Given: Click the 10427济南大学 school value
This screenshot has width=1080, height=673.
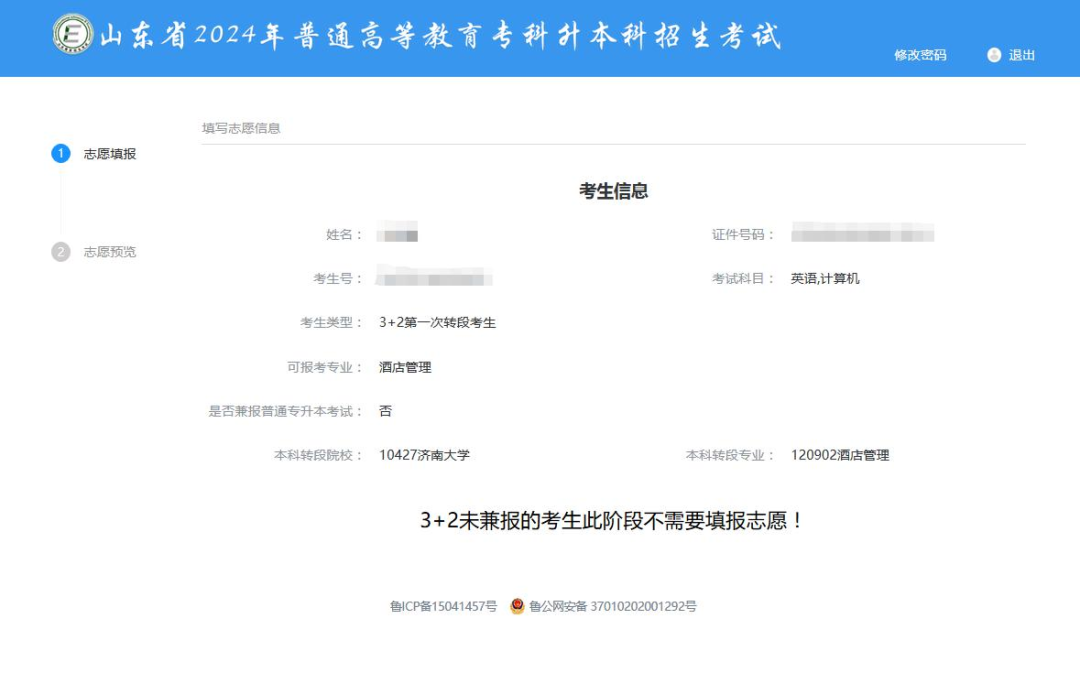Looking at the screenshot, I should pyautogui.click(x=424, y=455).
